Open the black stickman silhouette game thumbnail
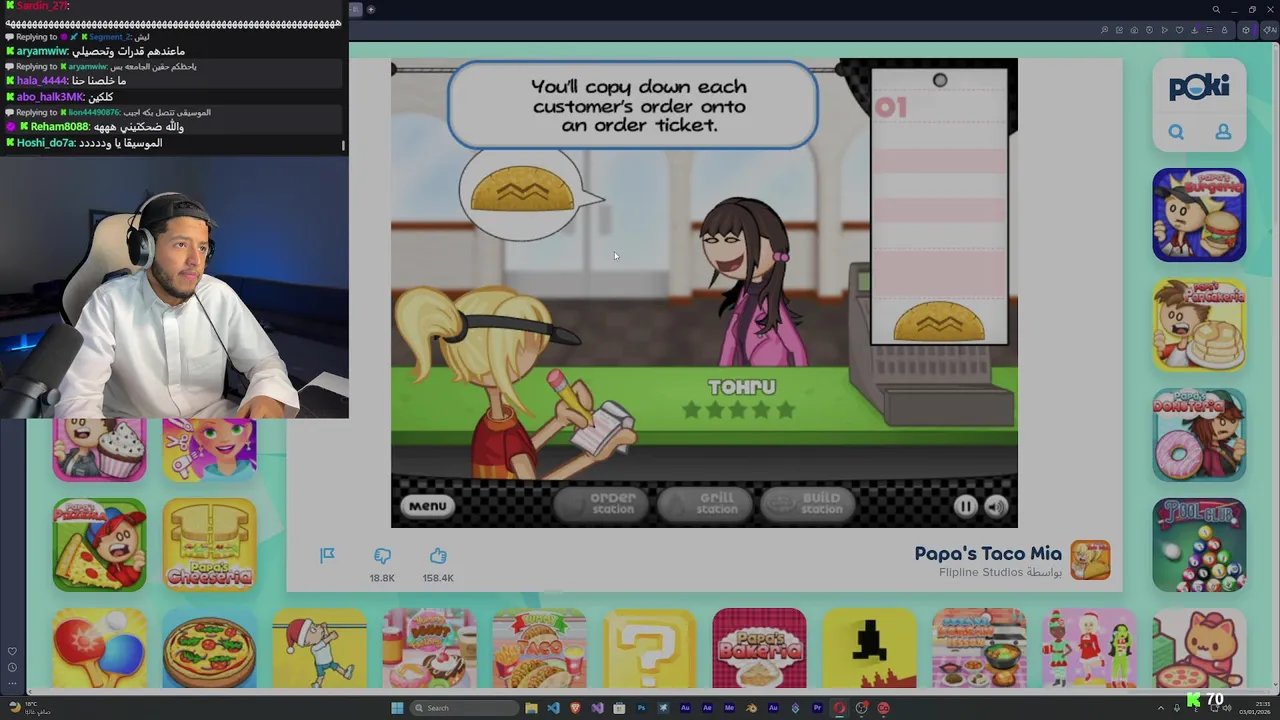Image resolution: width=1280 pixels, height=720 pixels. (x=869, y=648)
